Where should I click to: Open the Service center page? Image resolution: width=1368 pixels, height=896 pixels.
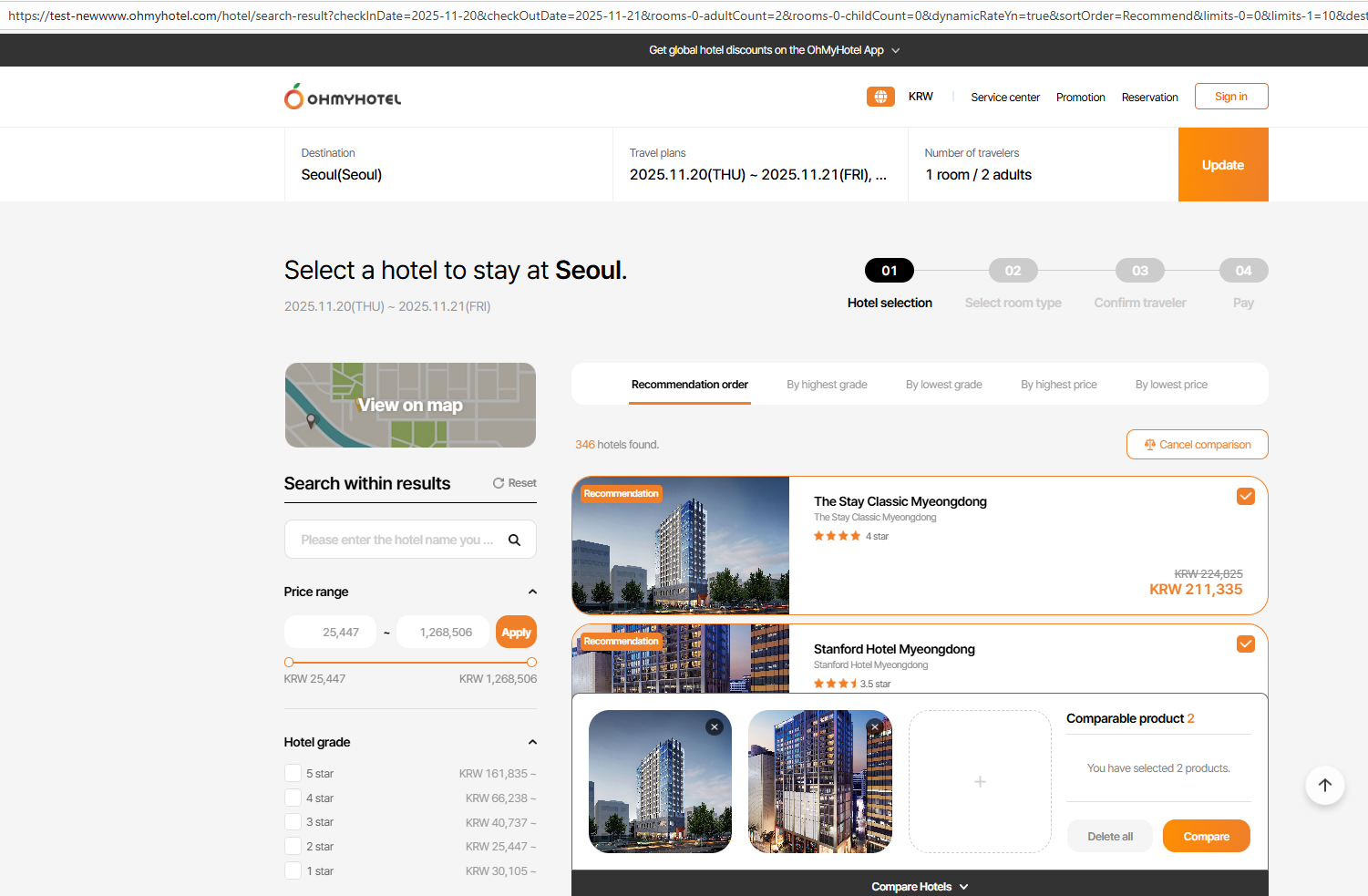pos(1005,98)
